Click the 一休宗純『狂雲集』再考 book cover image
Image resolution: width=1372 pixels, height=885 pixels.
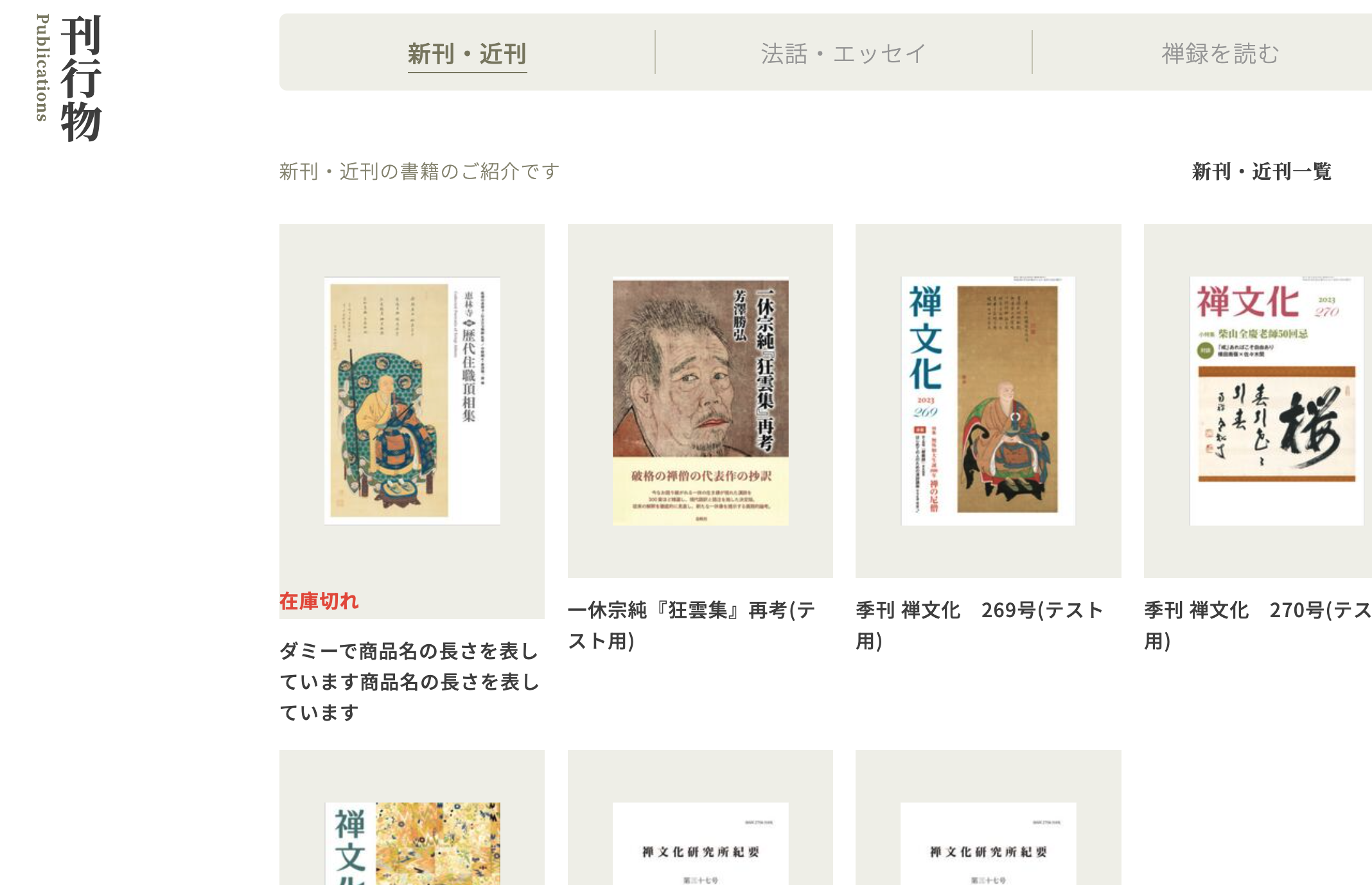point(700,401)
